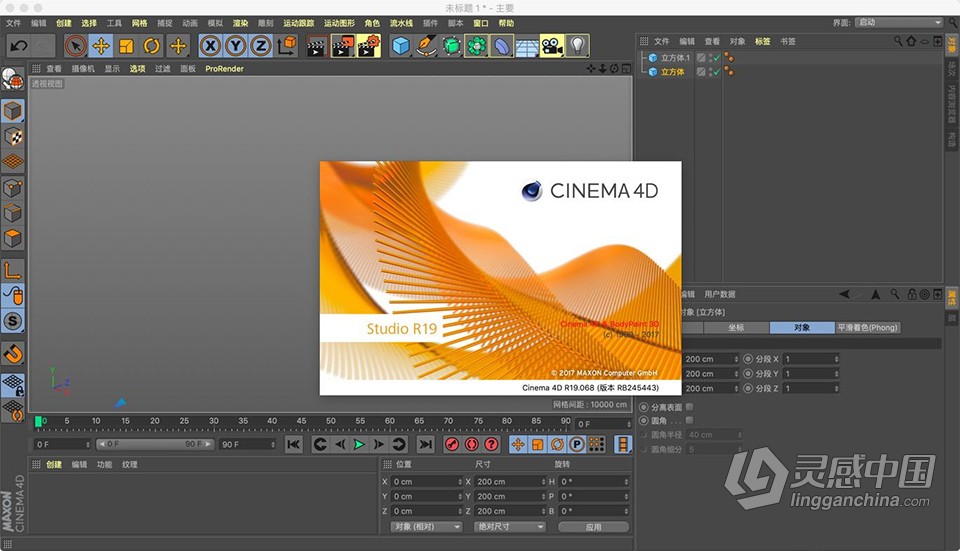Viewport: 960px width, 551px height.
Task: Toggle the green checkmark for 立方体.1
Action: pos(716,58)
